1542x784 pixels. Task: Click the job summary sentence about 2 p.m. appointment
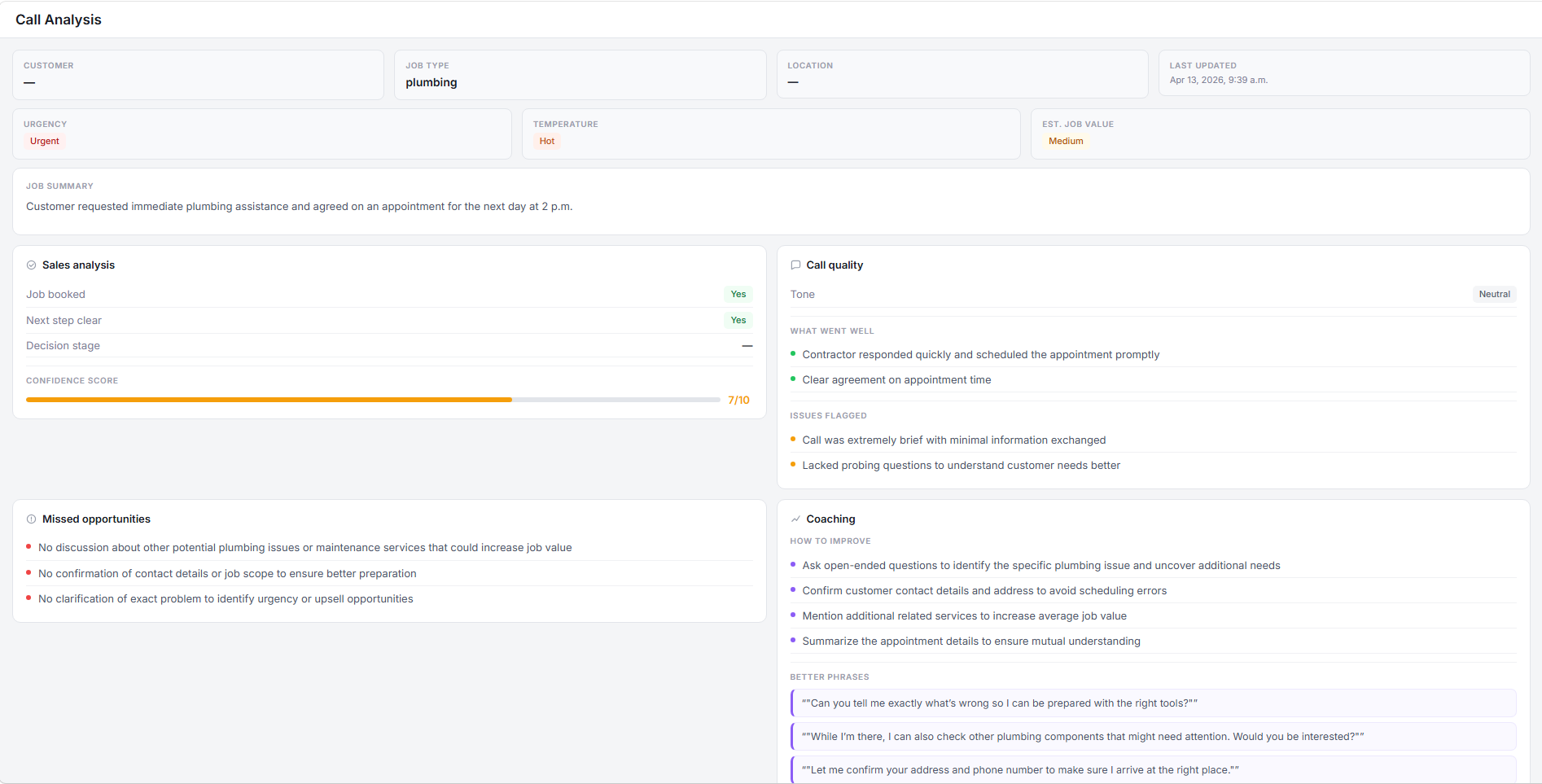(x=300, y=207)
